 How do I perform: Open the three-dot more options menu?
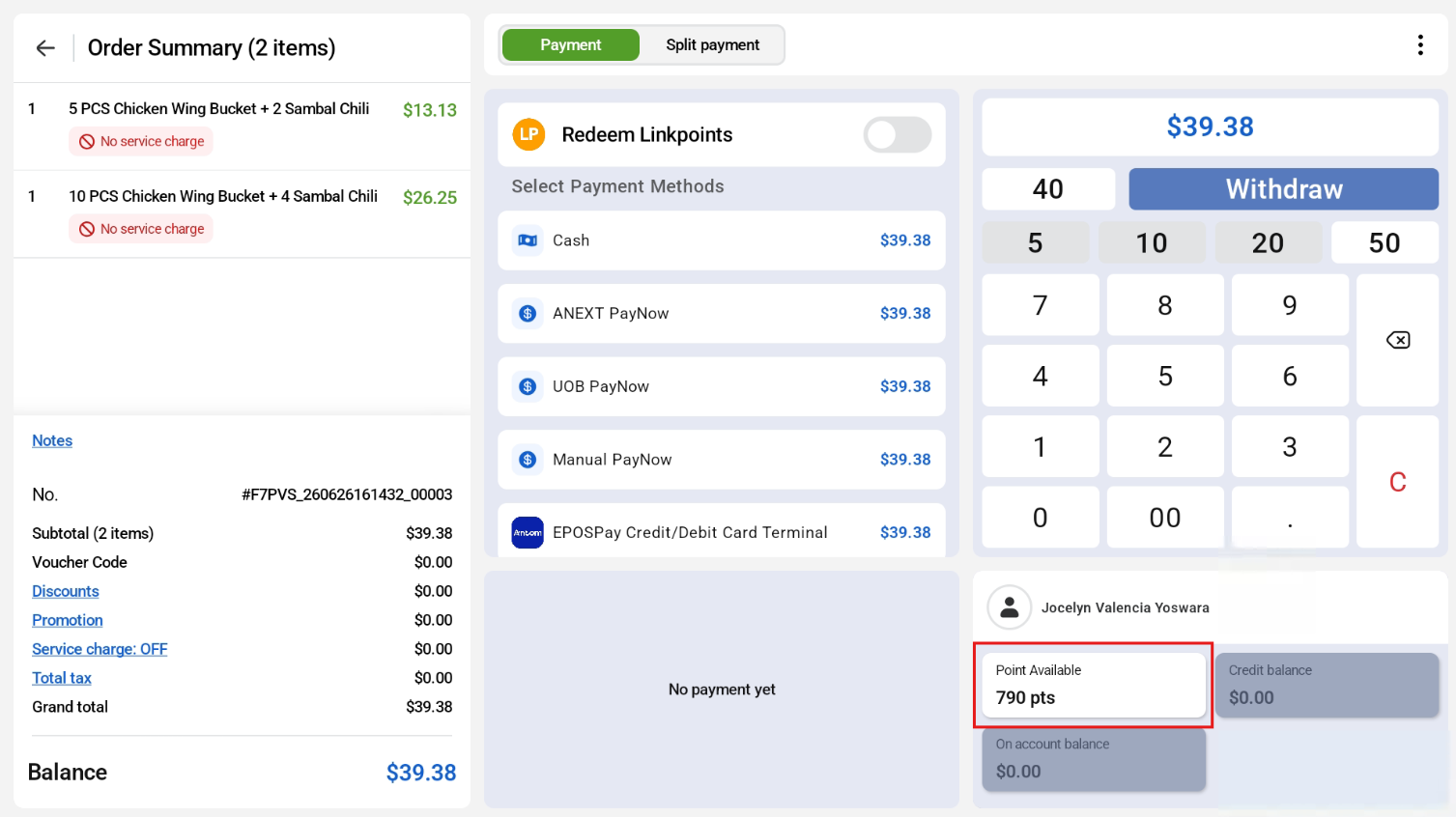1419,45
